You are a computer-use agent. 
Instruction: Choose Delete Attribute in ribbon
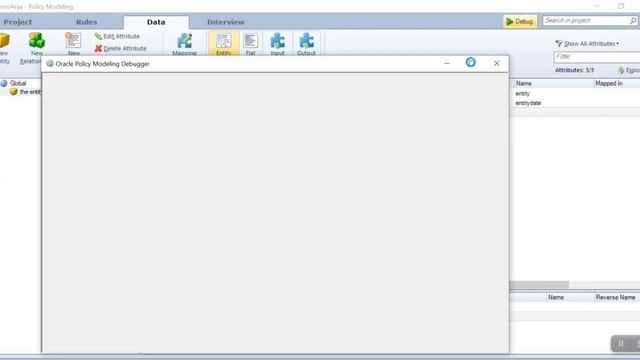pos(120,49)
